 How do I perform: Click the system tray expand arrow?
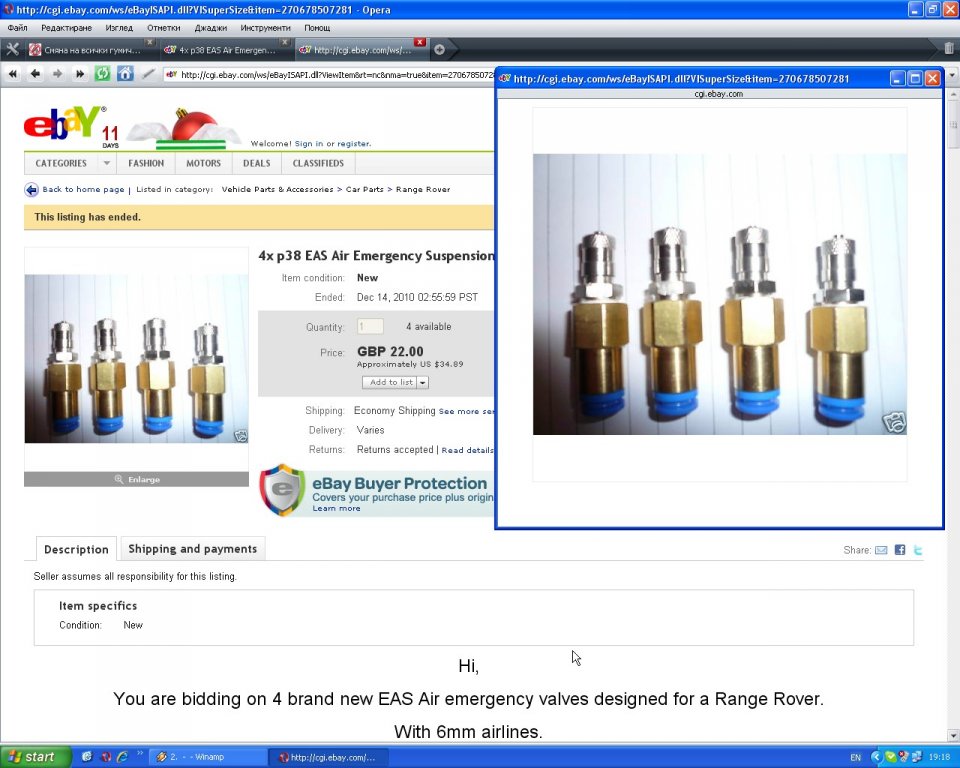[x=876, y=758]
